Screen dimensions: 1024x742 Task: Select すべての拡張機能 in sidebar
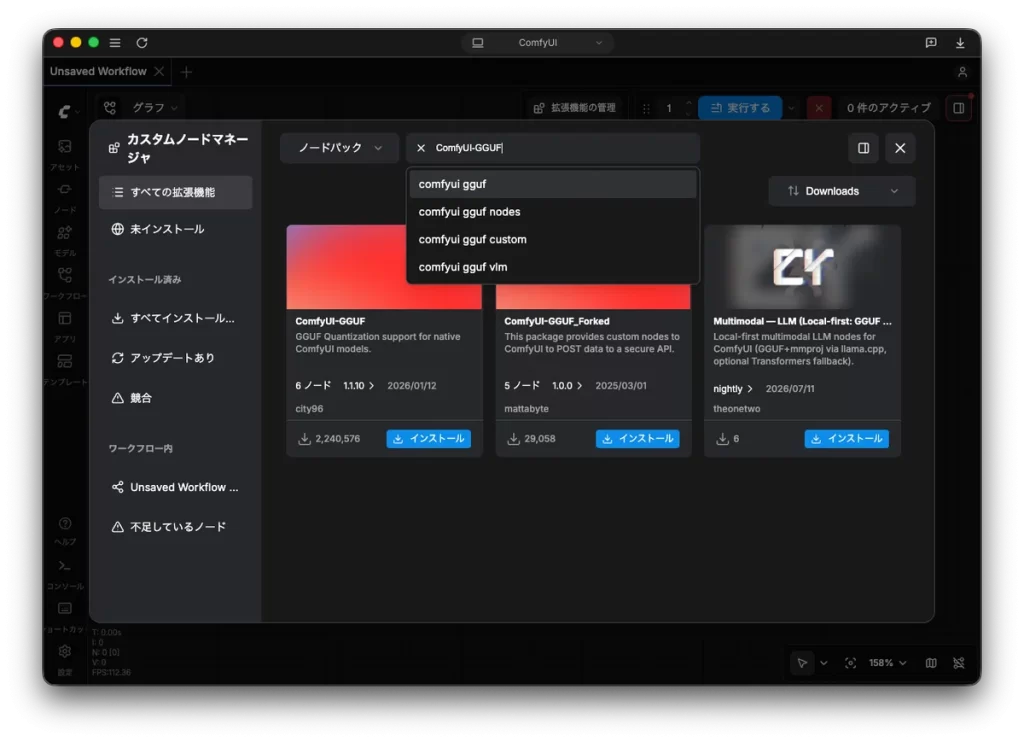[x=176, y=192]
